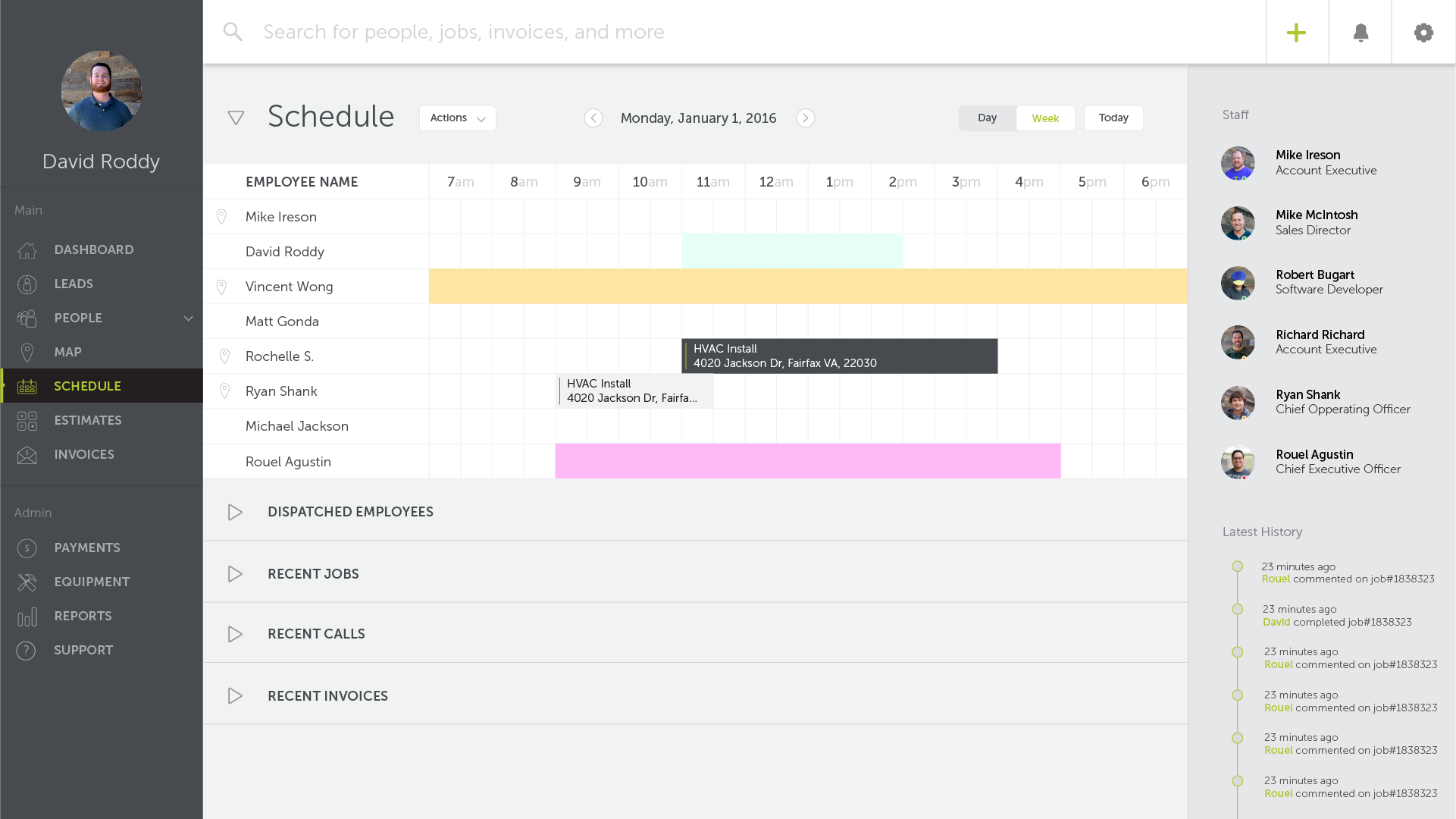Viewport: 1456px width, 819px height.
Task: Open the notifications bell
Action: 1360,33
